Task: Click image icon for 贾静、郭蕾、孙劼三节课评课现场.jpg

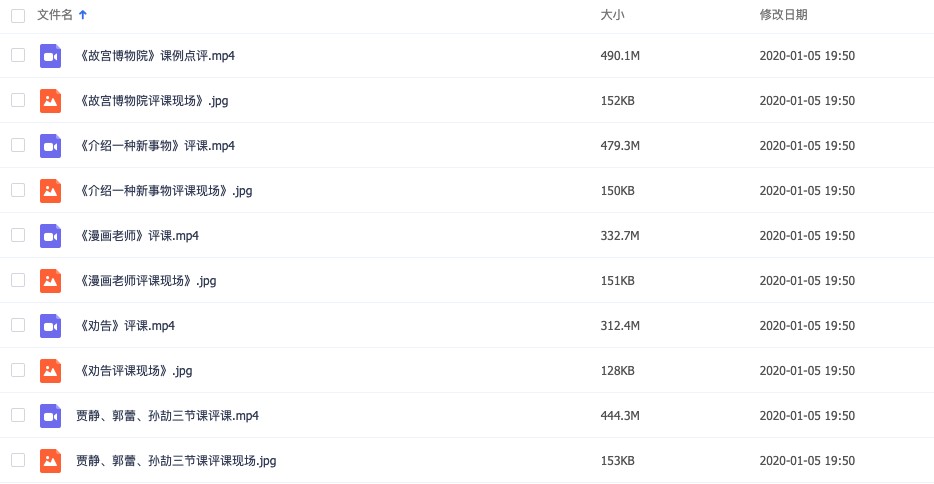Action: click(x=50, y=460)
